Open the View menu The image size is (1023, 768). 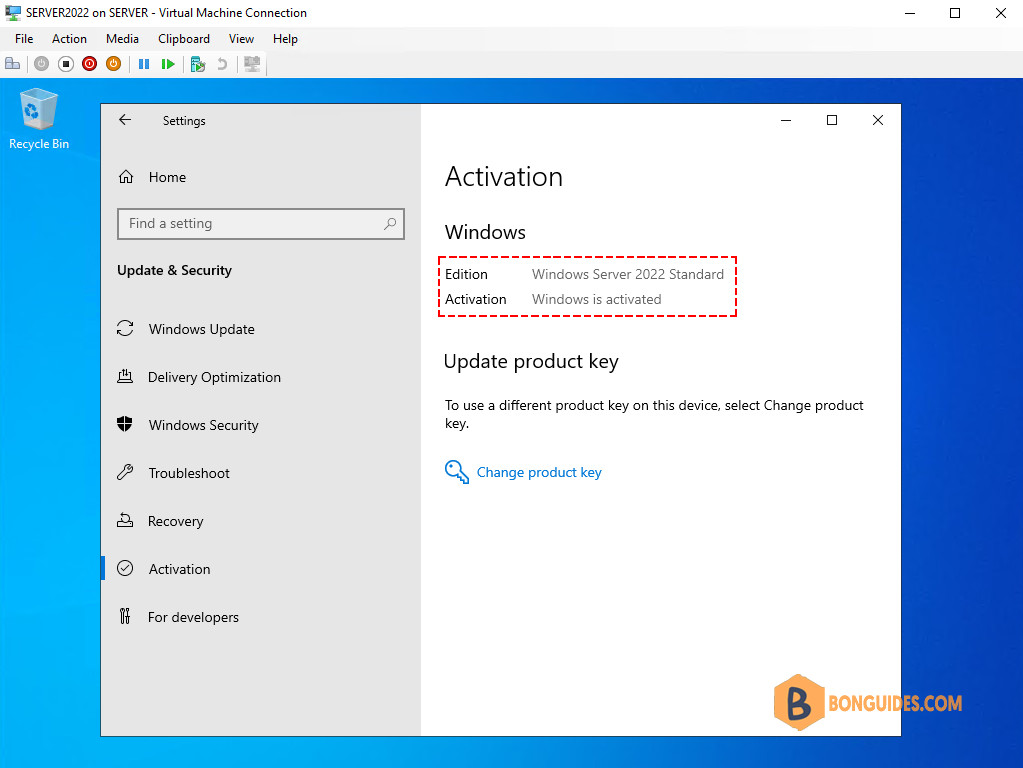[241, 38]
